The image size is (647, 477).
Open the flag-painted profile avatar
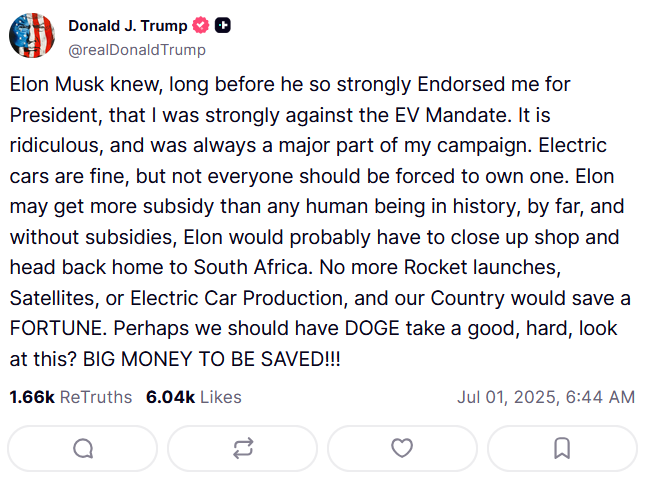[x=32, y=35]
